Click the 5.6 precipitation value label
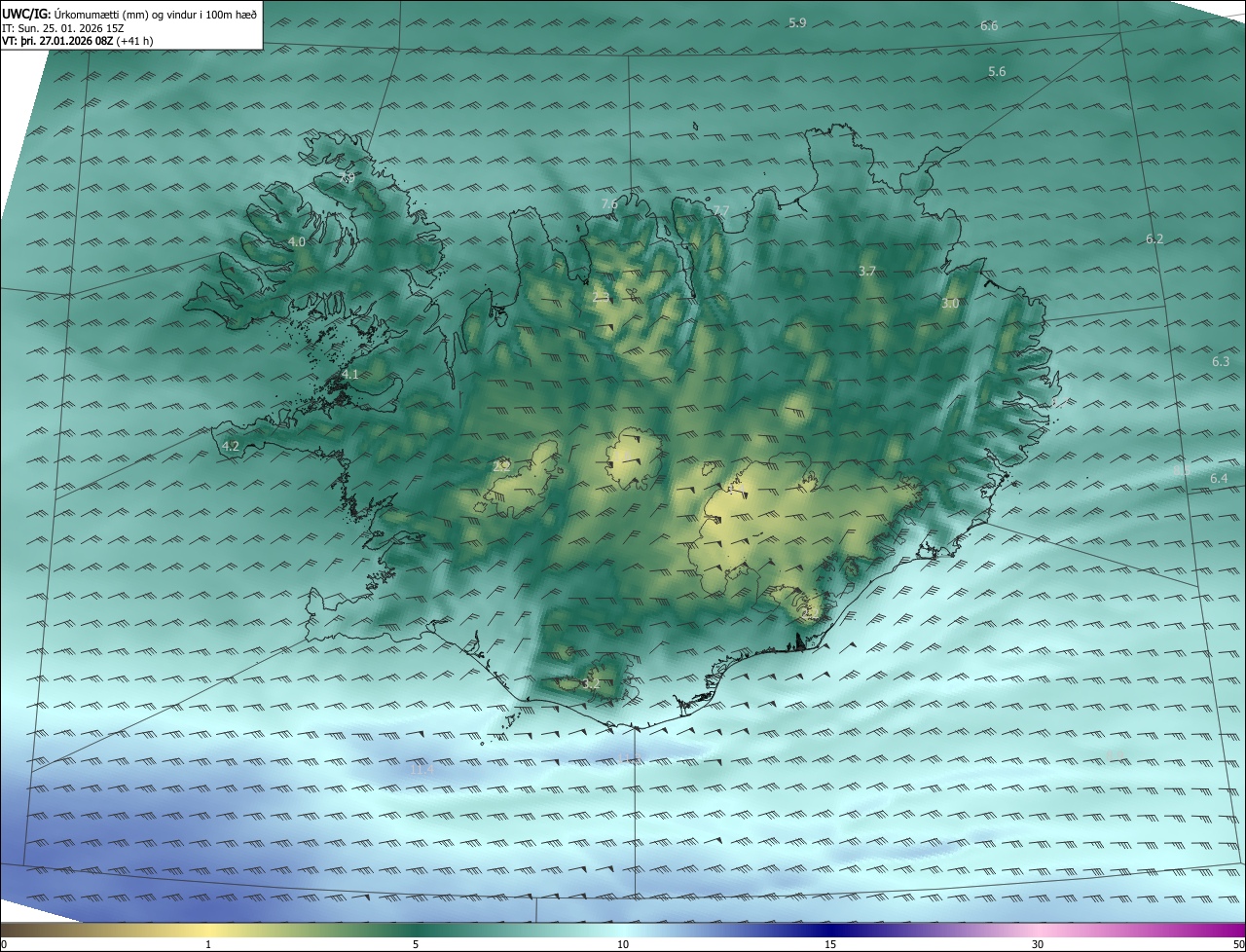Screen dimensions: 1246x952 pyautogui.click(x=997, y=72)
